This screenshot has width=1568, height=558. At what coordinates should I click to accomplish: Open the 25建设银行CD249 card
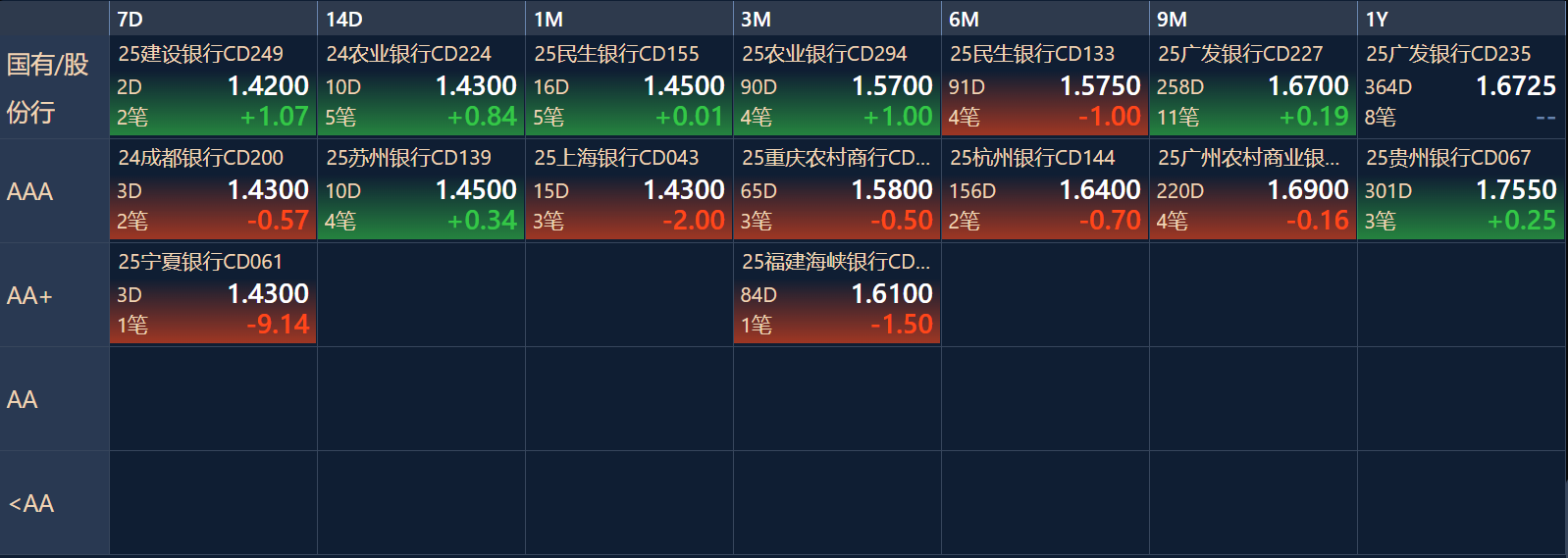pyautogui.click(x=213, y=86)
